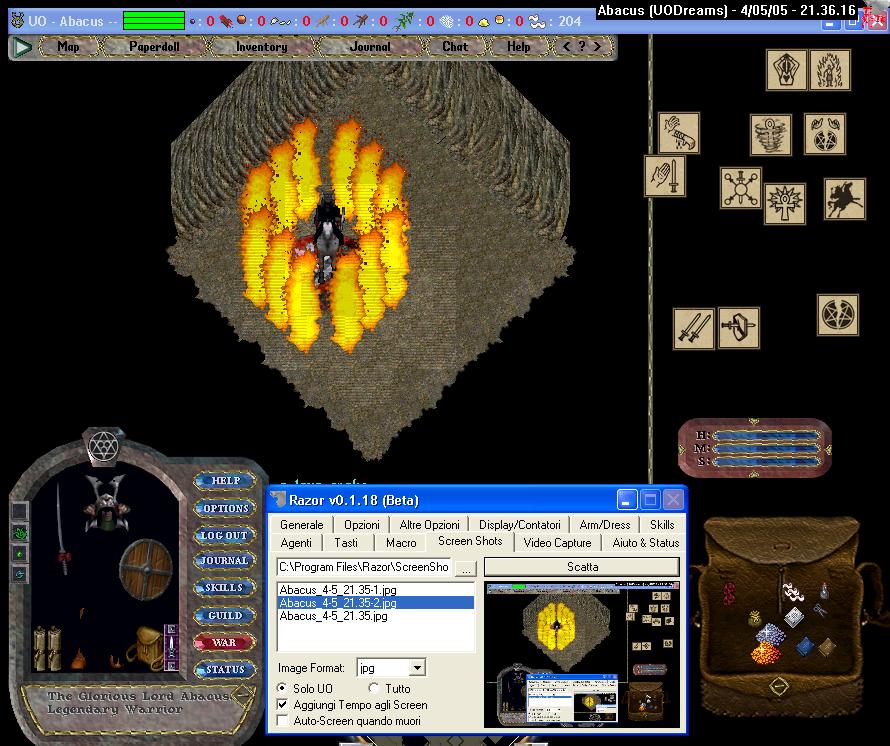This screenshot has width=890, height=746.
Task: Click the SKILLS button on paperdoll
Action: 224,588
